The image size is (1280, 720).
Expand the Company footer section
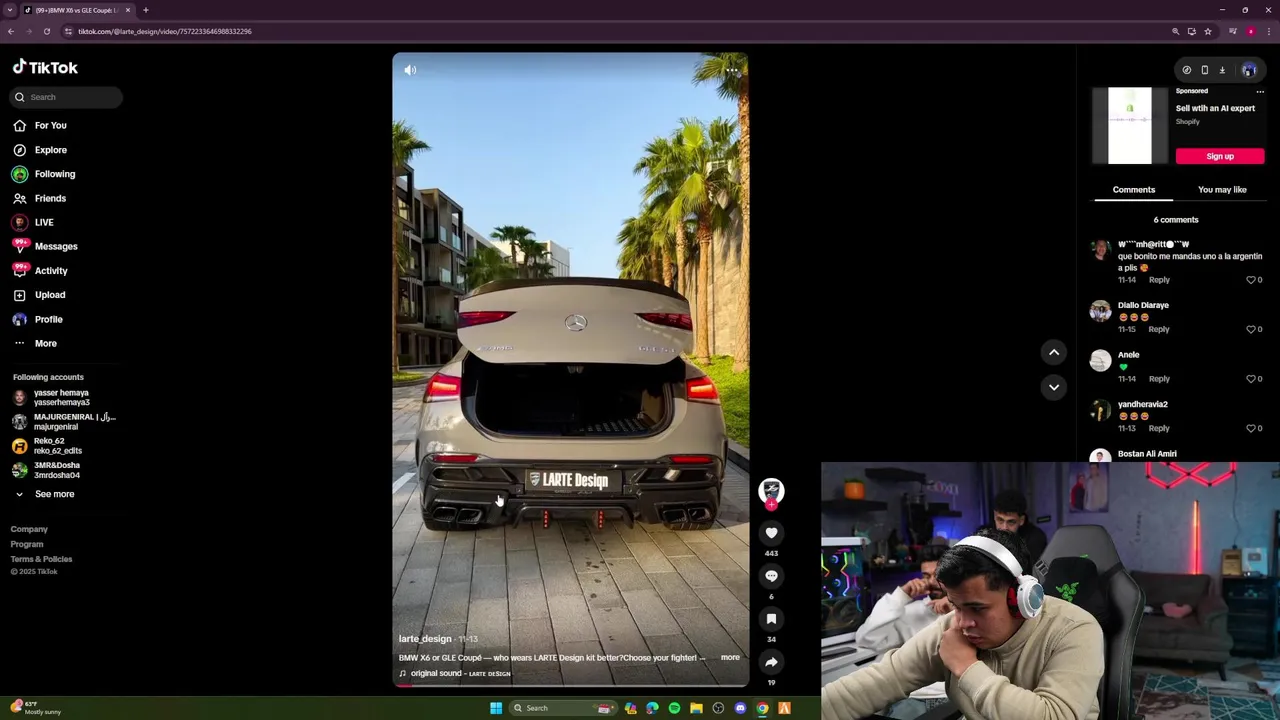[x=29, y=529]
